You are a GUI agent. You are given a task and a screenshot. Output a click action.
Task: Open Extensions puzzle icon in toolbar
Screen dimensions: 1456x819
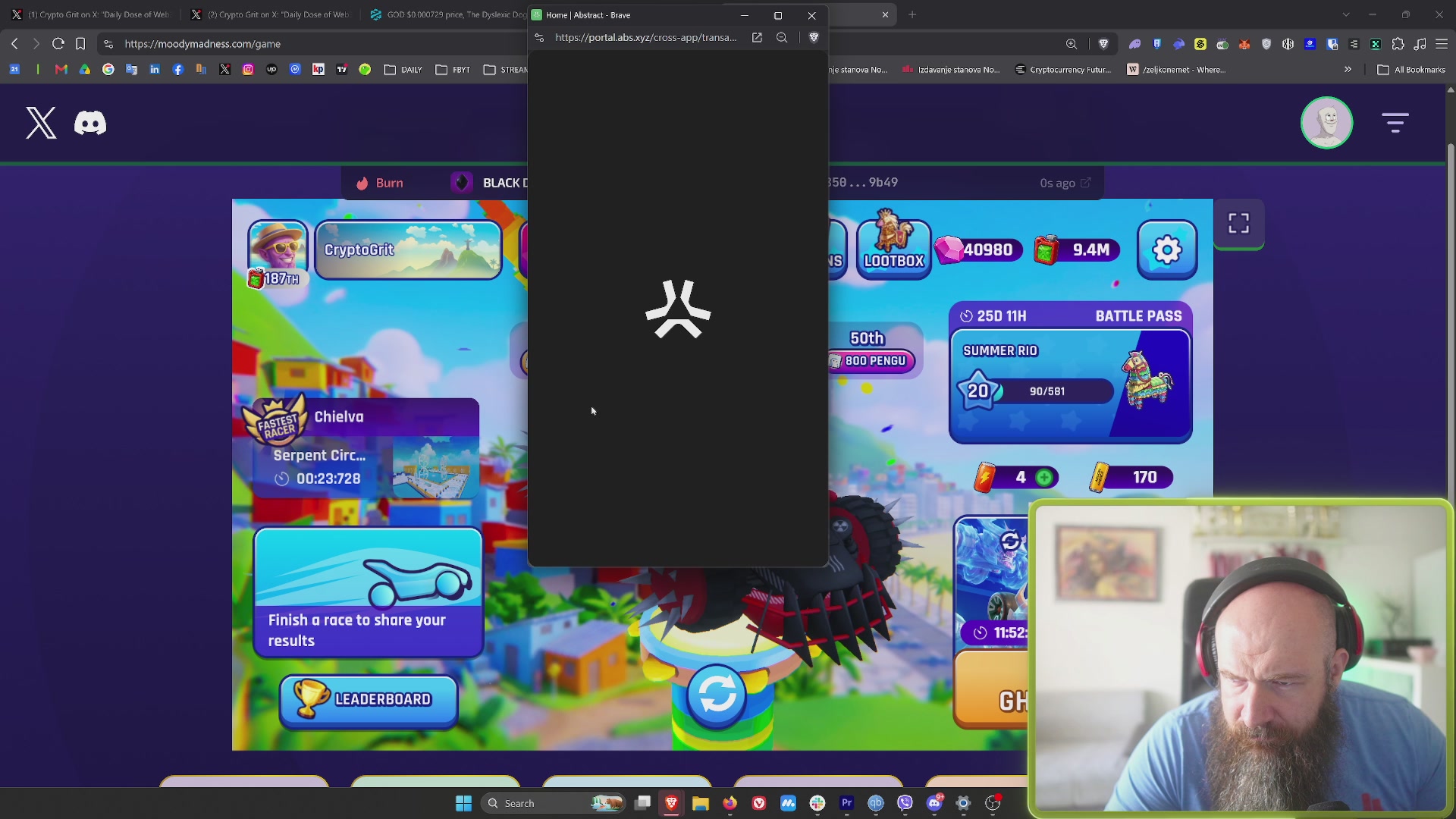tap(1398, 44)
